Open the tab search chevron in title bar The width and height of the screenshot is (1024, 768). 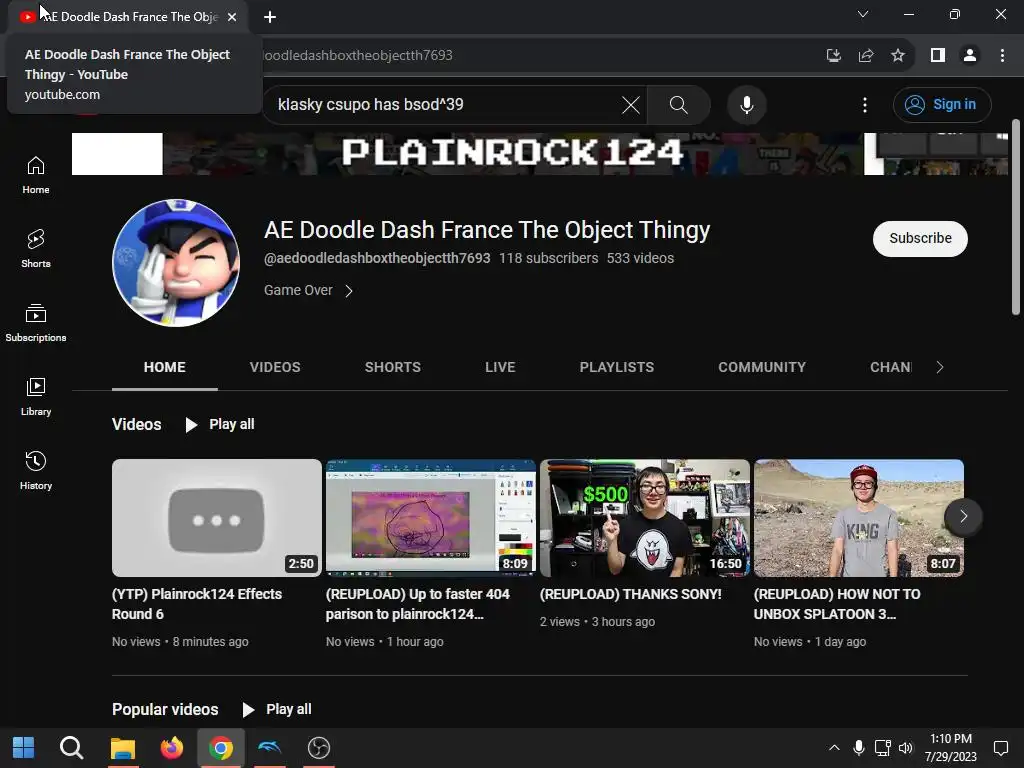pos(863,14)
